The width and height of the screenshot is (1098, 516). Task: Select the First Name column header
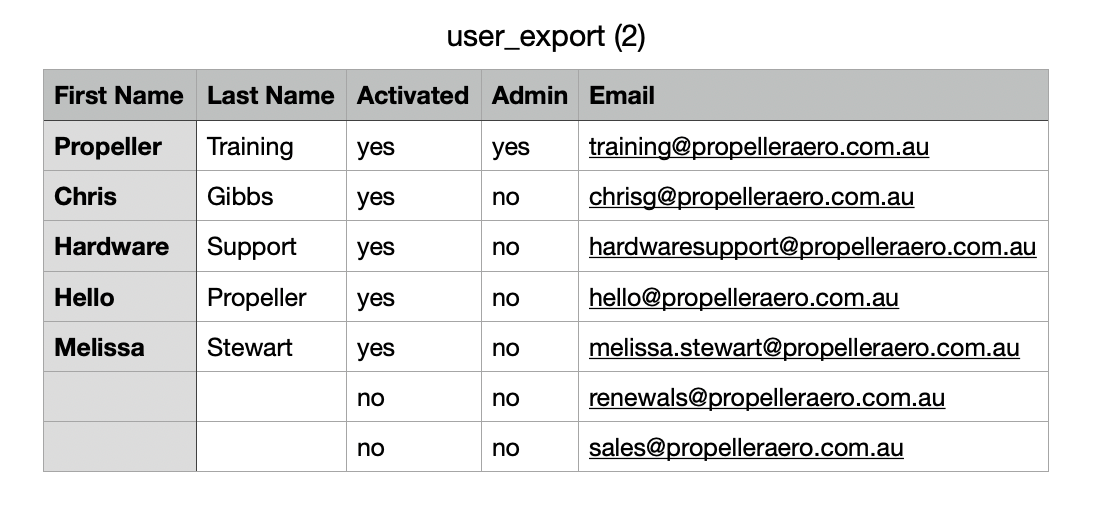(x=120, y=95)
